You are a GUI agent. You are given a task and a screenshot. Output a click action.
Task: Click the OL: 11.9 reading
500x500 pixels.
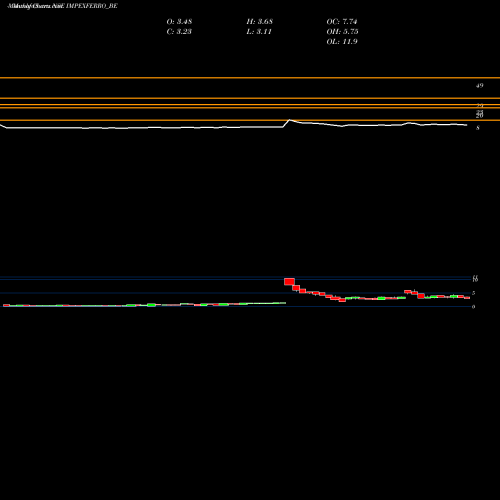[342, 42]
